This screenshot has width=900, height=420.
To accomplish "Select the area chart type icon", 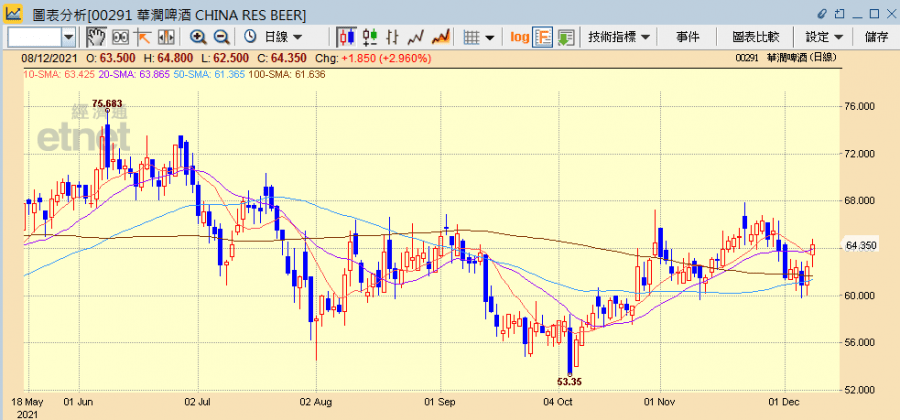I will tap(438, 37).
